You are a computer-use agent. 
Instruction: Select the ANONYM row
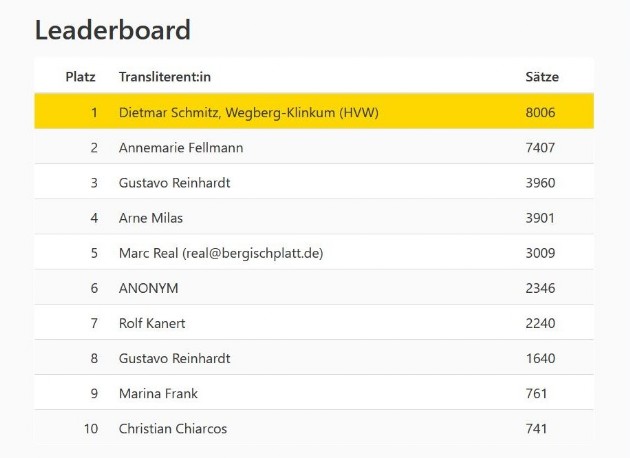tap(314, 287)
